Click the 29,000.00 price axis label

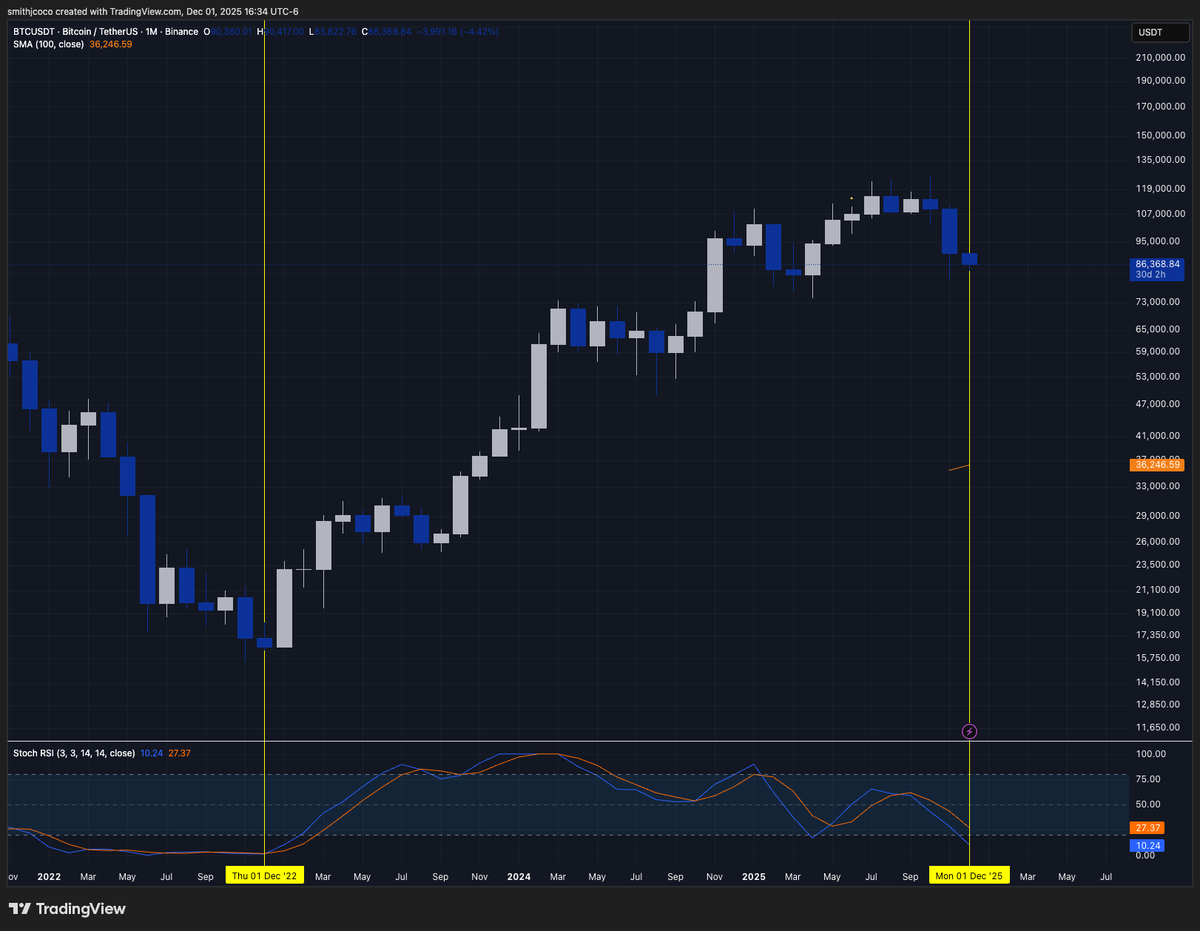pos(1160,516)
